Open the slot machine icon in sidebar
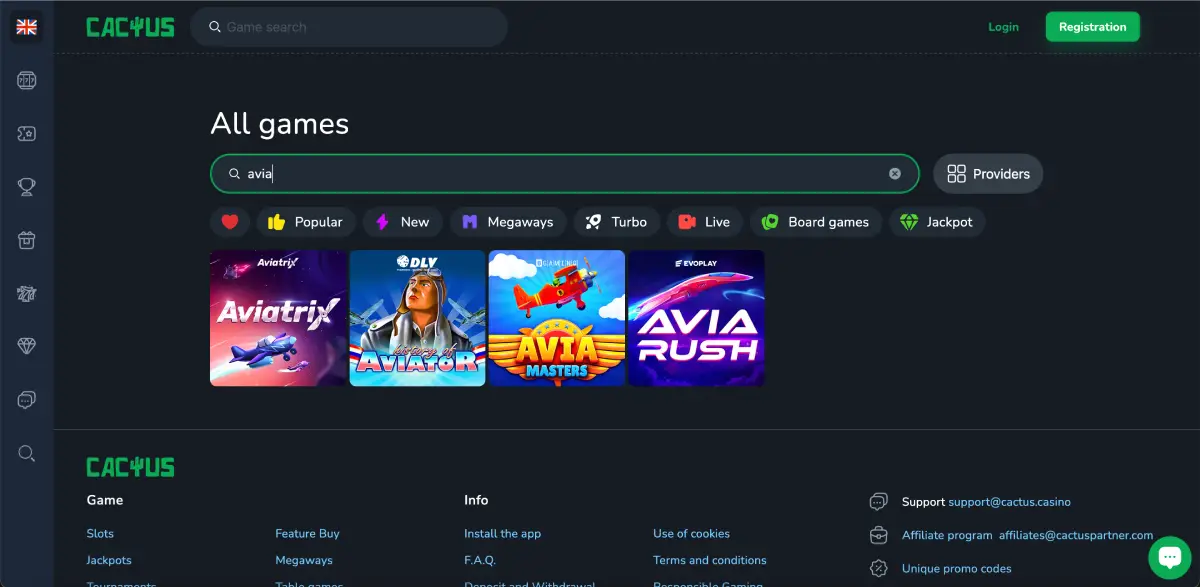The width and height of the screenshot is (1200, 587). pos(27,80)
